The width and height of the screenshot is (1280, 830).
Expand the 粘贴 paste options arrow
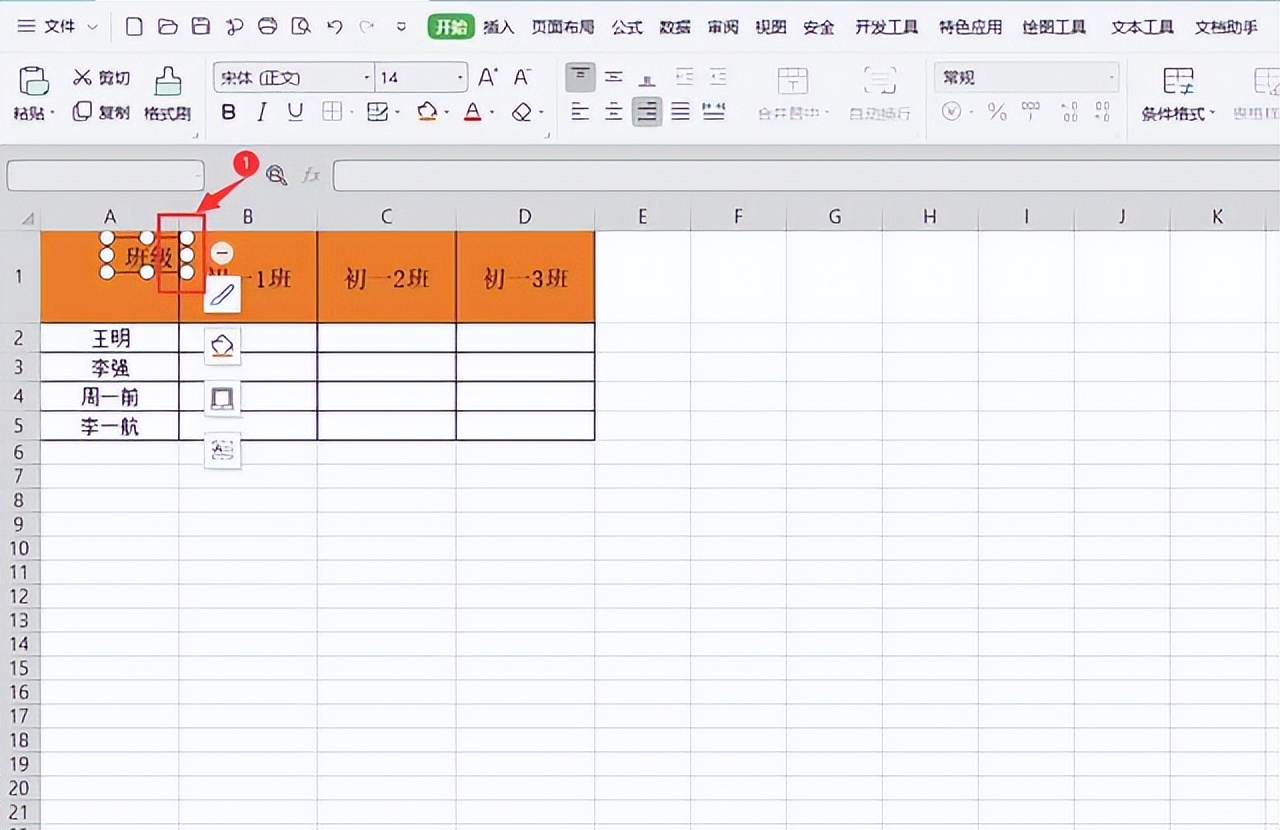52,114
